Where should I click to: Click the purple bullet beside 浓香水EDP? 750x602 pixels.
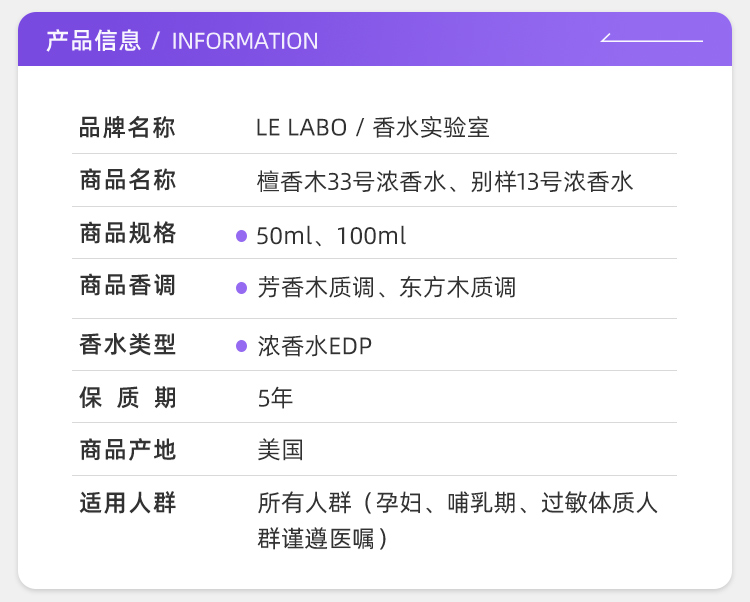click(x=241, y=346)
